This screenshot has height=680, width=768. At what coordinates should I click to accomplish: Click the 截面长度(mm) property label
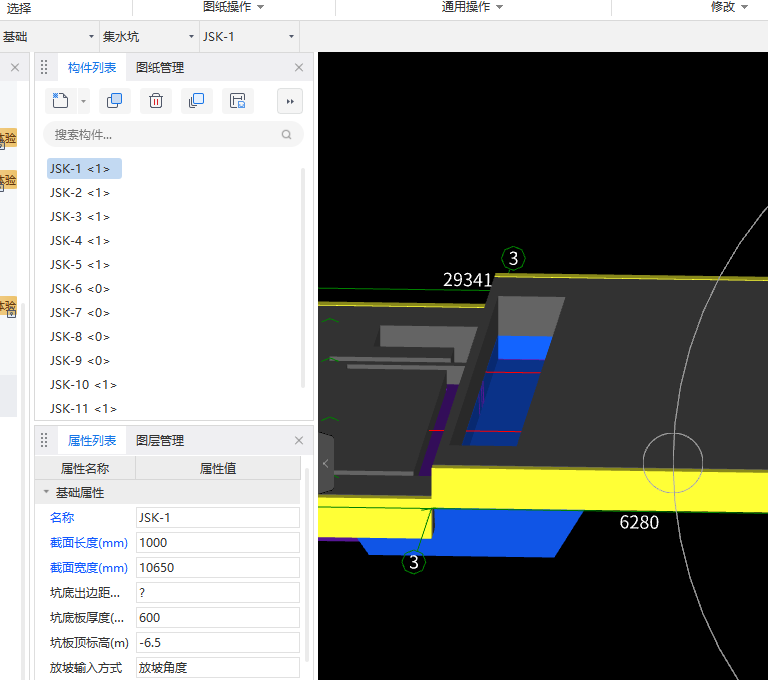[x=89, y=543]
